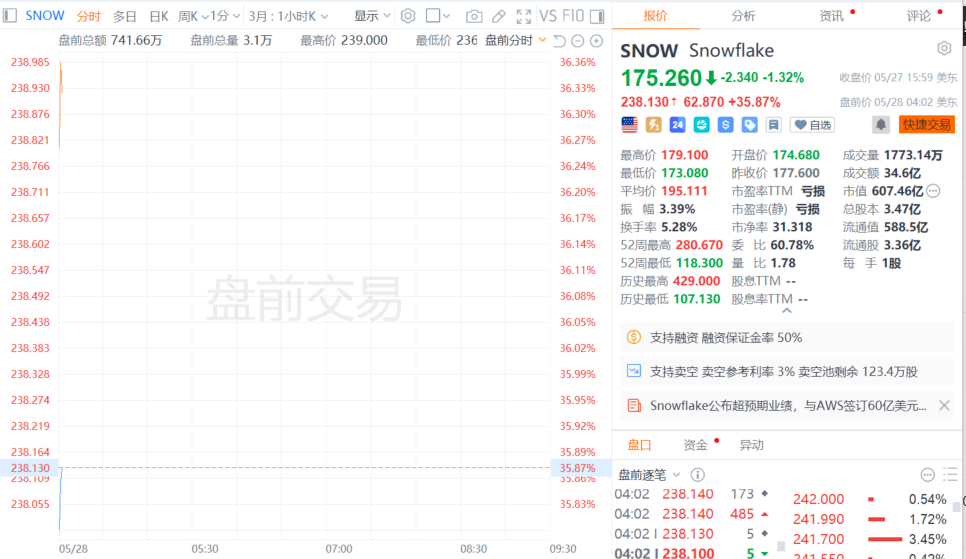Open the Snowflake AWS earnings news link

[x=788, y=406]
